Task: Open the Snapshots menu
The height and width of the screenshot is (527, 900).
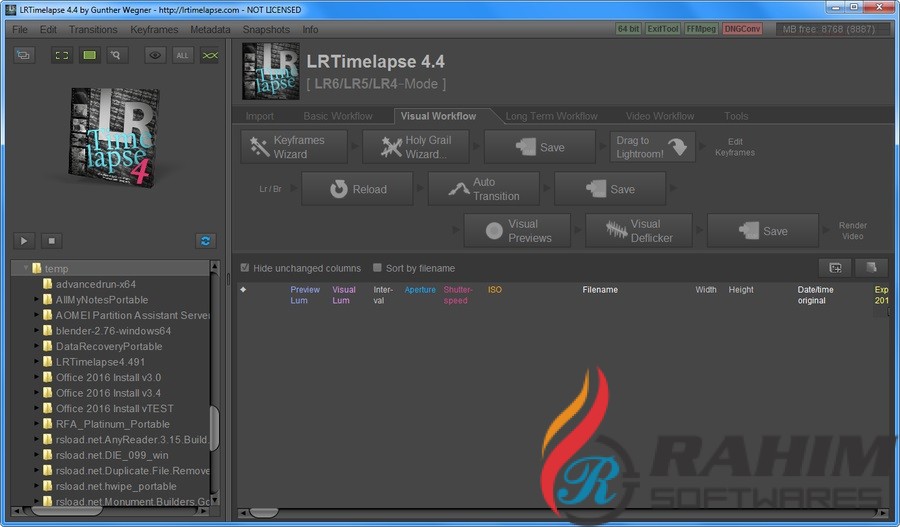Action: pos(266,29)
